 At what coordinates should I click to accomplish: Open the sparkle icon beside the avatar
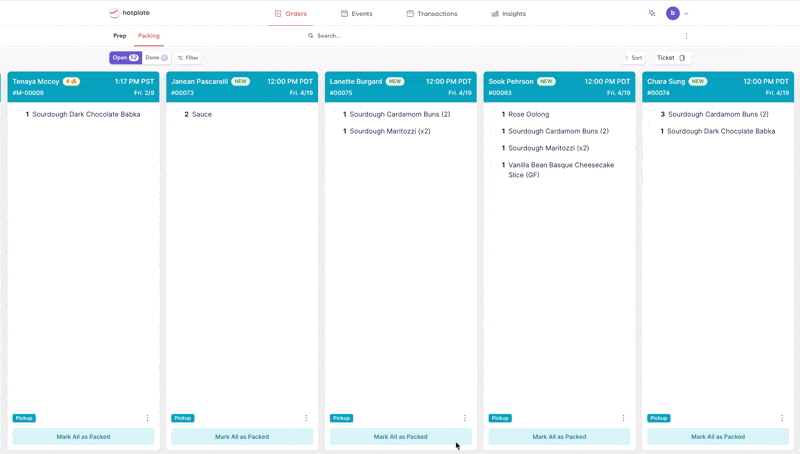click(x=652, y=14)
